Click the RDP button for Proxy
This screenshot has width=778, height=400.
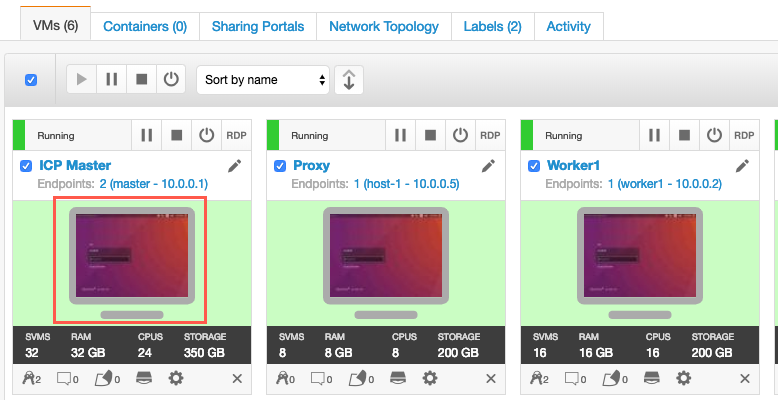[x=490, y=135]
